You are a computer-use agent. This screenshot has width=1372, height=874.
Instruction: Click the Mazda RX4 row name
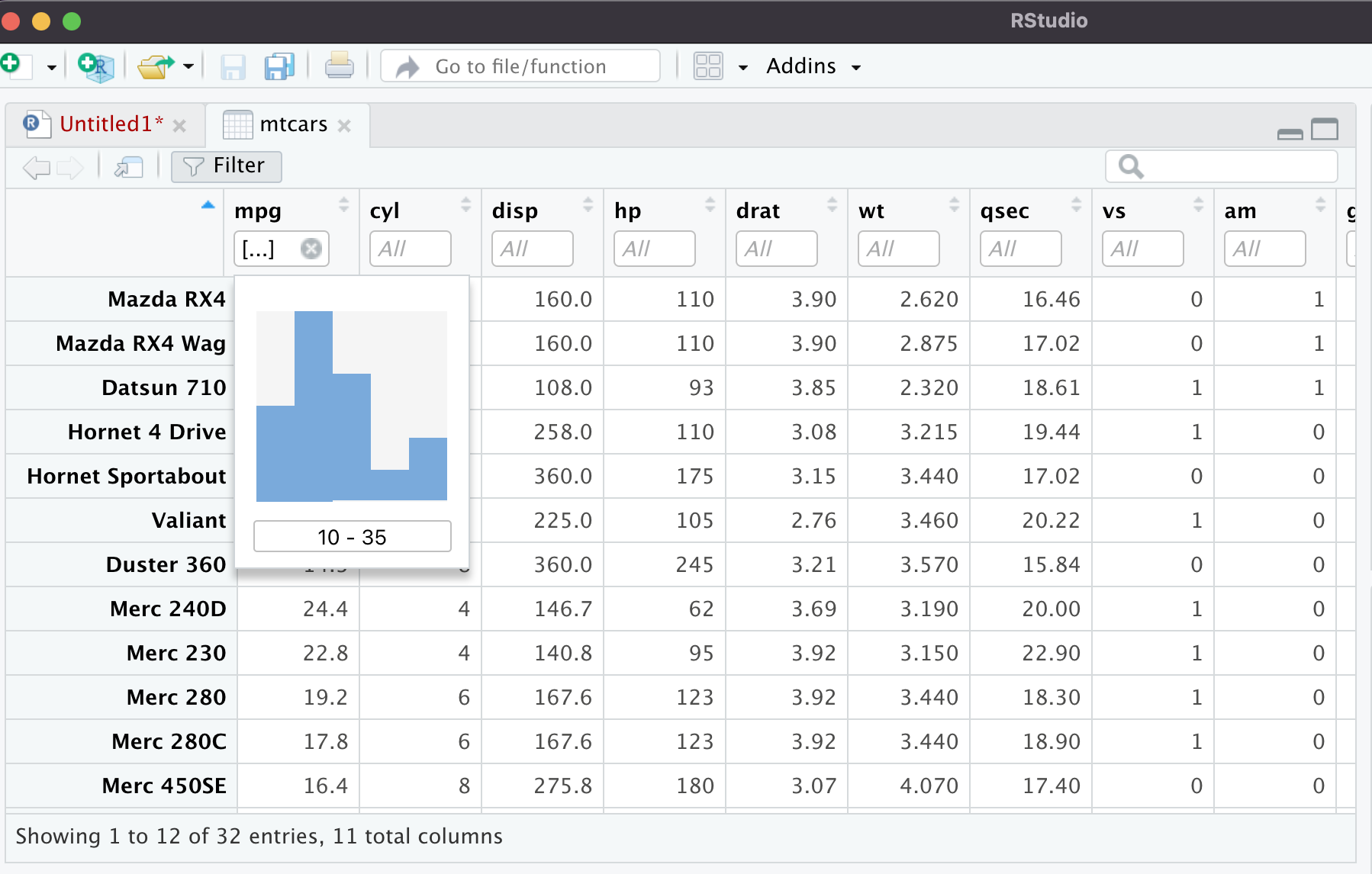[x=167, y=299]
